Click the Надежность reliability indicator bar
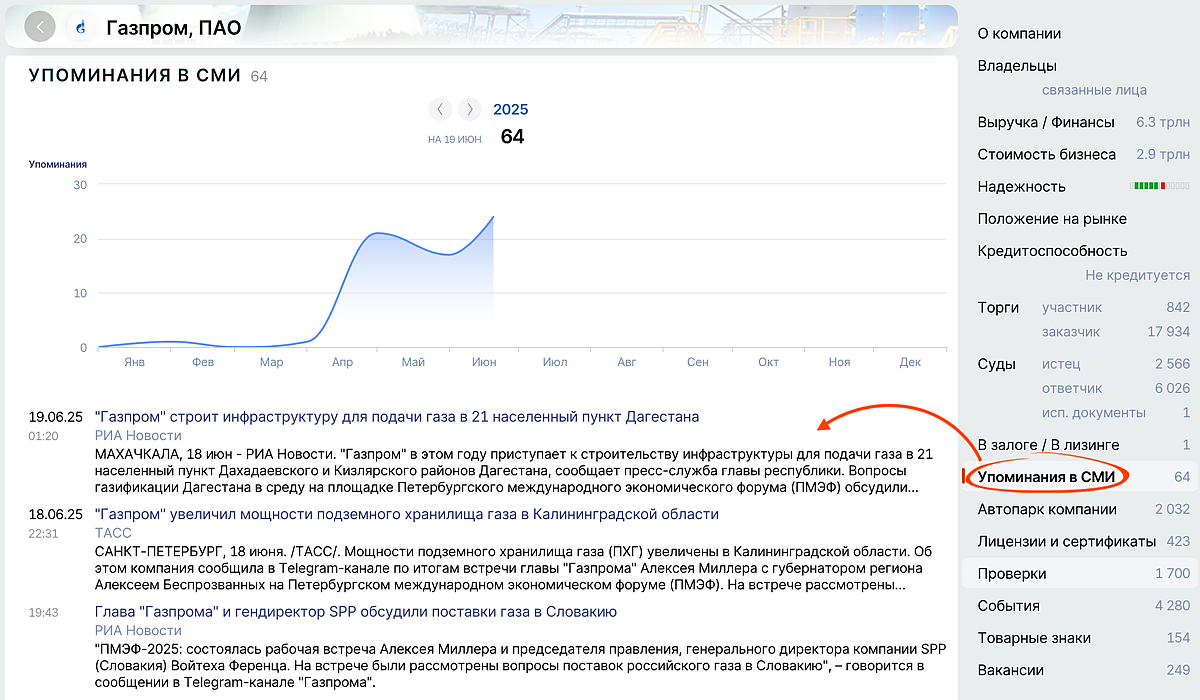1200x700 pixels. coord(1159,186)
